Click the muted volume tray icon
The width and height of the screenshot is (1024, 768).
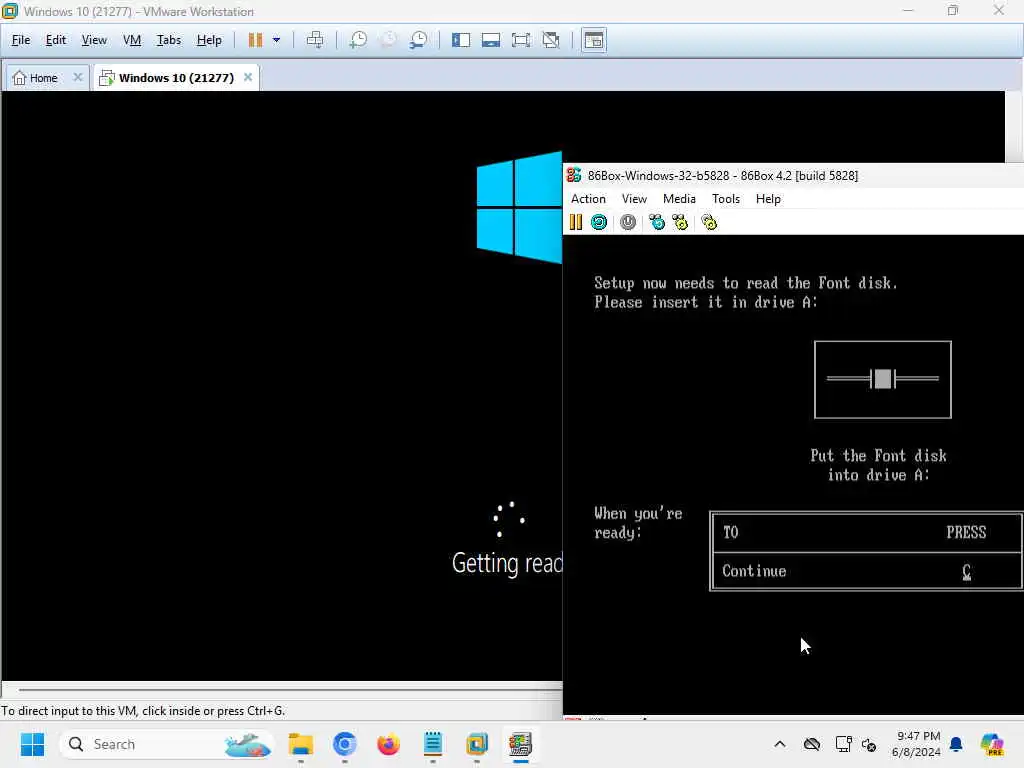(x=869, y=744)
